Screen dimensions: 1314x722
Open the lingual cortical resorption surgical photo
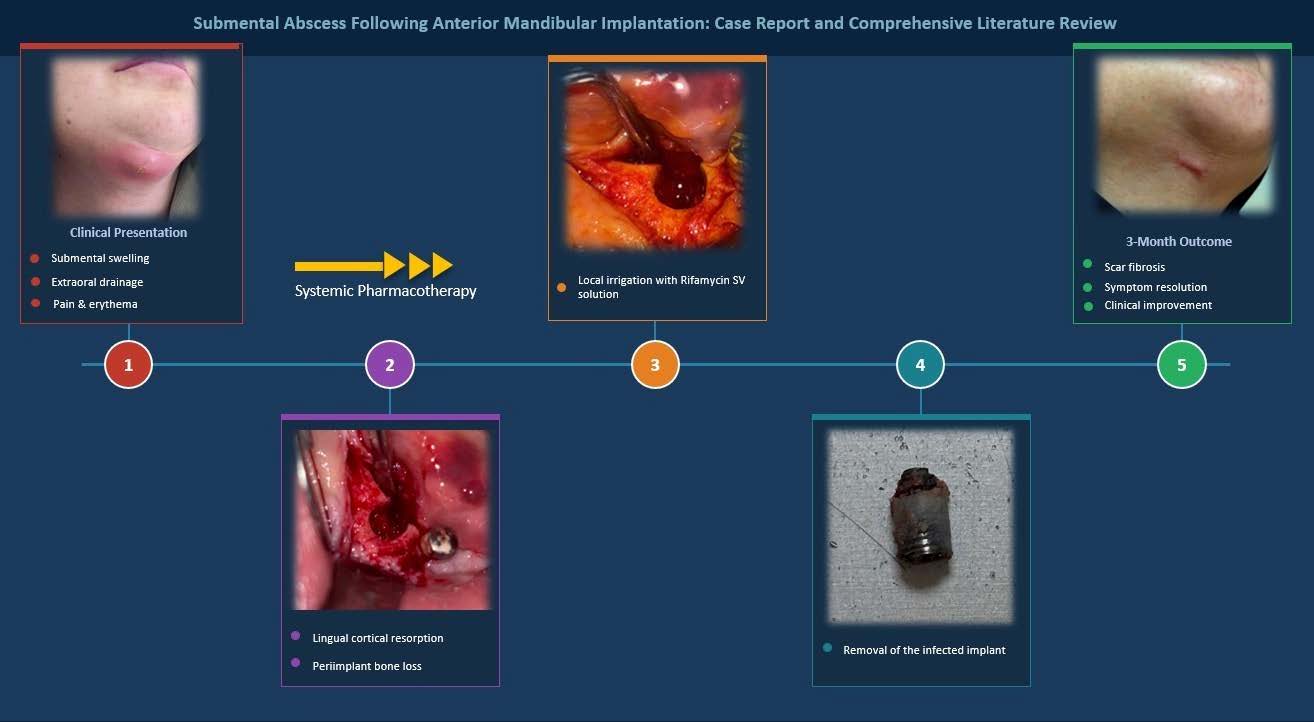391,520
